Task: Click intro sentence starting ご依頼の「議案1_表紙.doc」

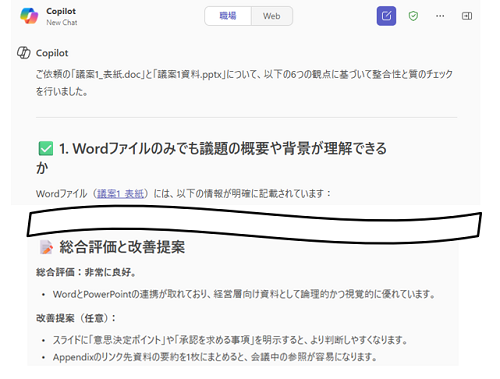Action: click(244, 83)
